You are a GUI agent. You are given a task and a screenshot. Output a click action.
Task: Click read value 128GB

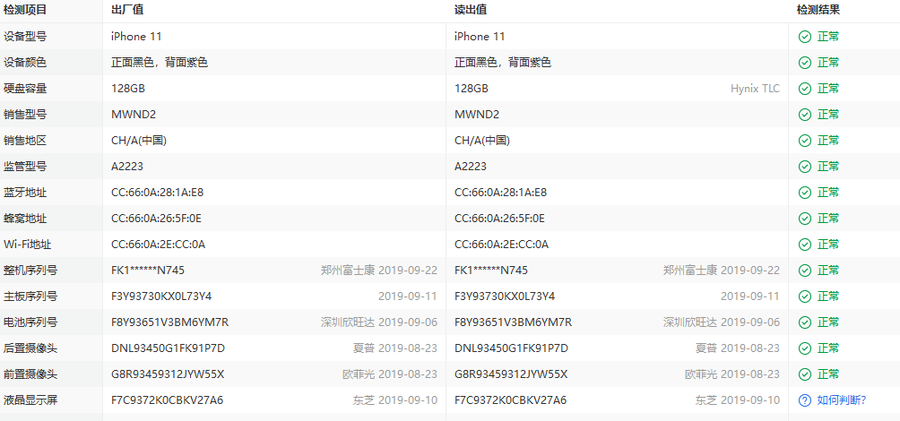471,88
